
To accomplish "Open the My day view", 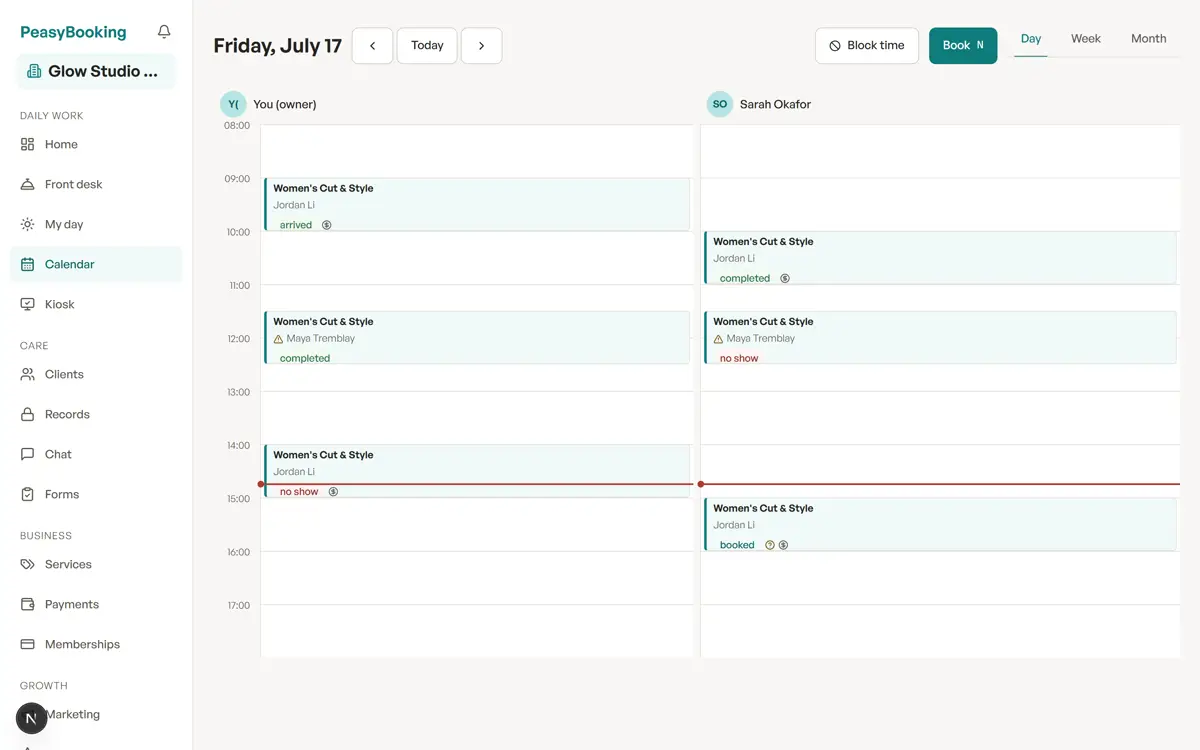I will pyautogui.click(x=96, y=224).
